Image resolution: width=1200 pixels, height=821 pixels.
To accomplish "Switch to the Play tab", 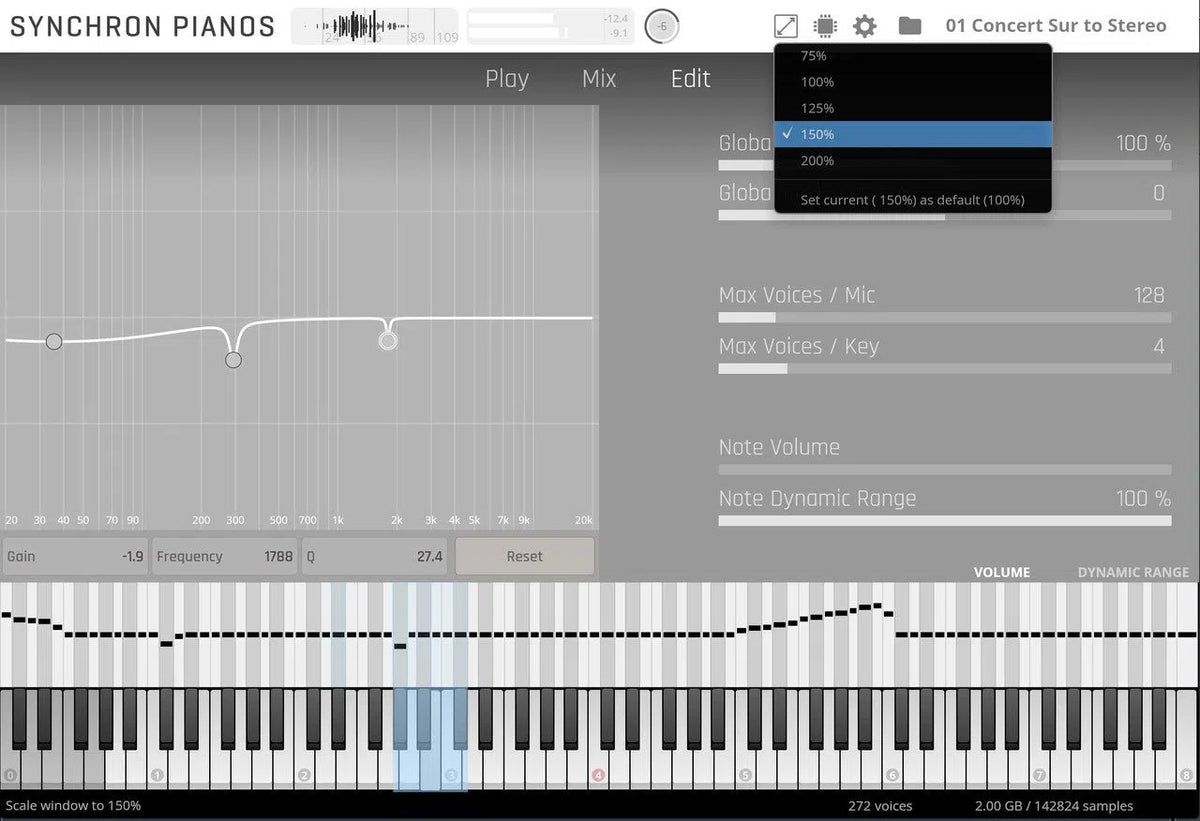I will click(507, 78).
